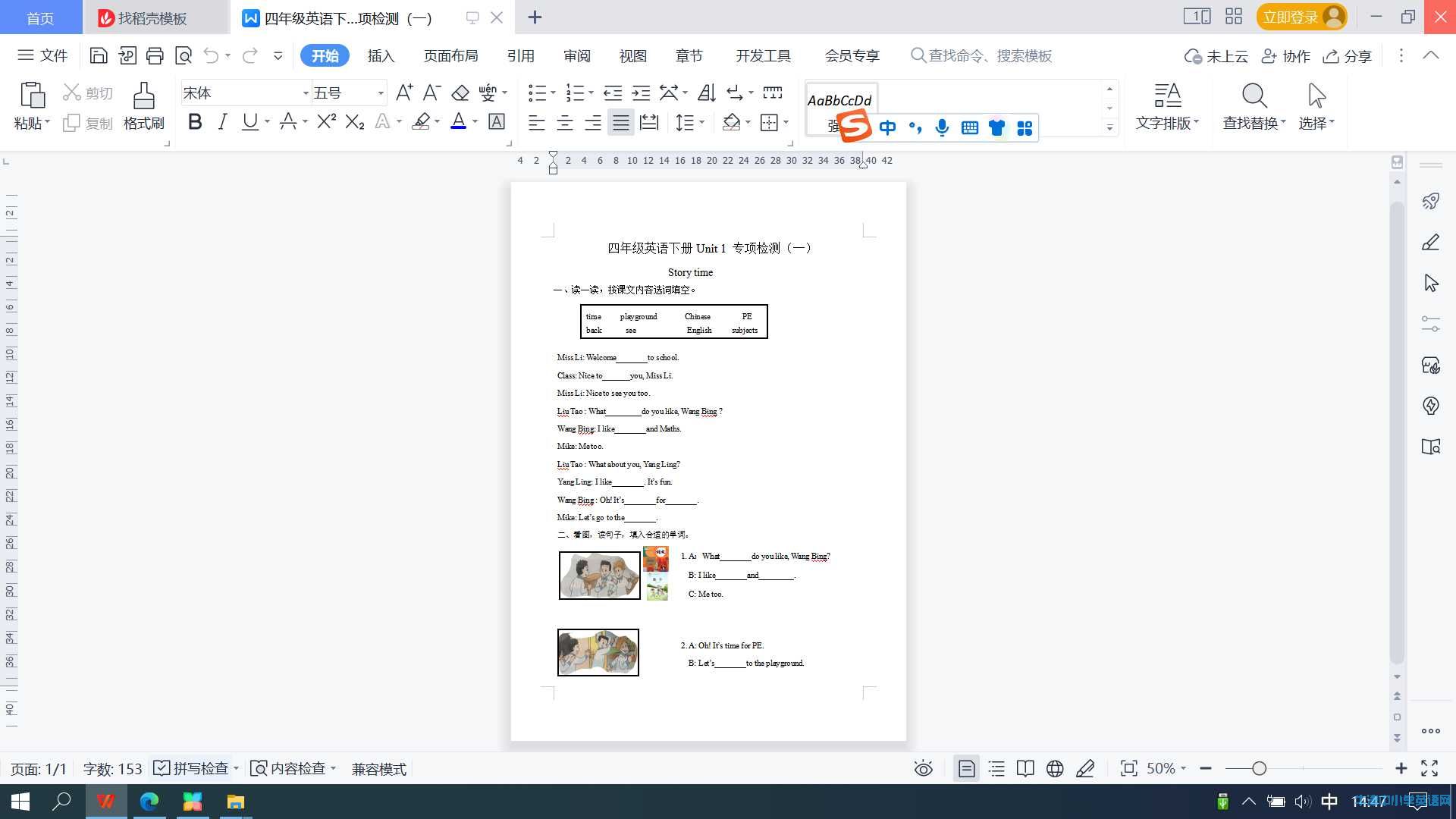The image size is (1456, 819).
Task: Click the Not in cloud (未上云) button
Action: [1216, 56]
